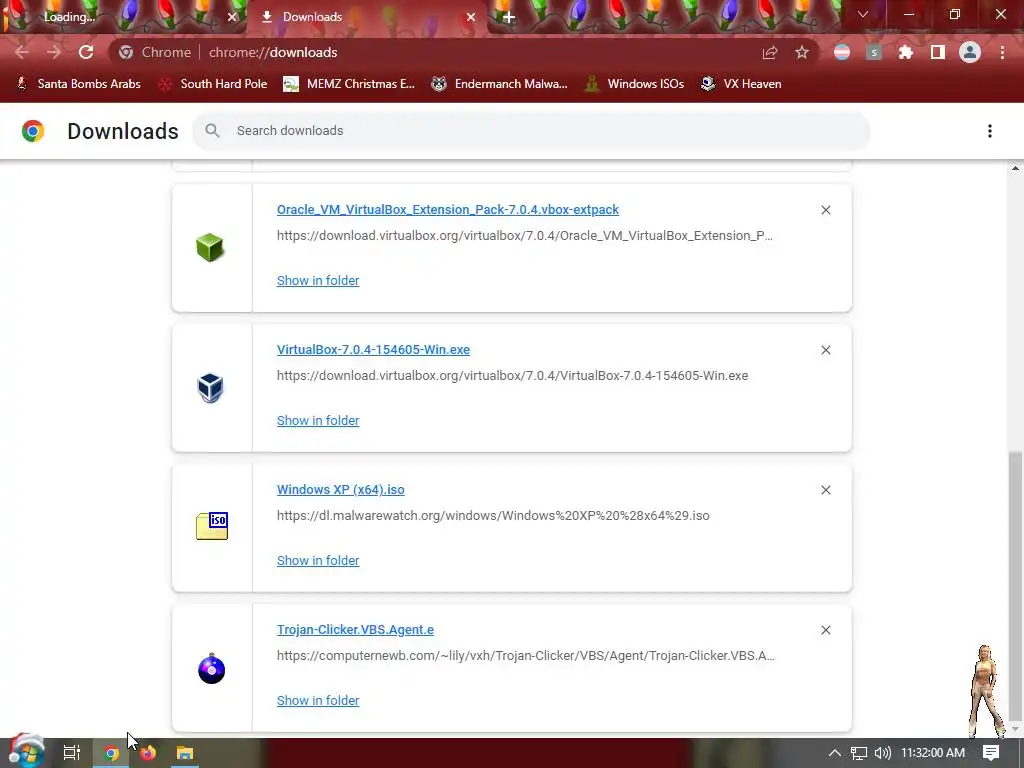Click the Chrome logo next to Downloads heading
1024x768 pixels.
[x=33, y=131]
